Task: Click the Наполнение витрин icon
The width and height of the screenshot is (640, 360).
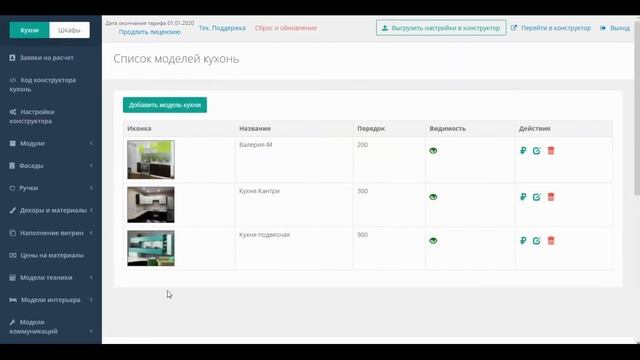Action: [13, 233]
